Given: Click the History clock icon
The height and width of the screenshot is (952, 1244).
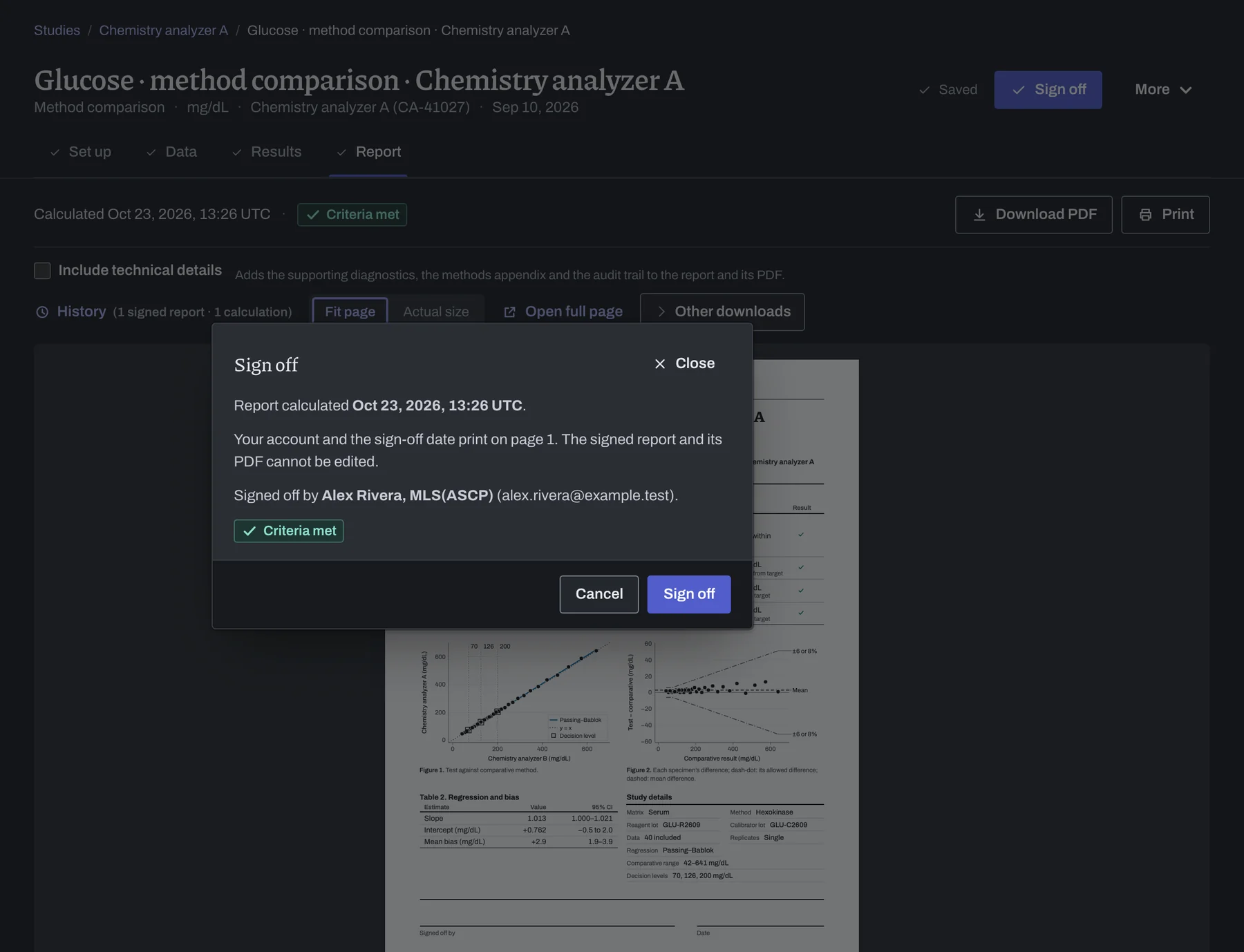Looking at the screenshot, I should click(42, 312).
